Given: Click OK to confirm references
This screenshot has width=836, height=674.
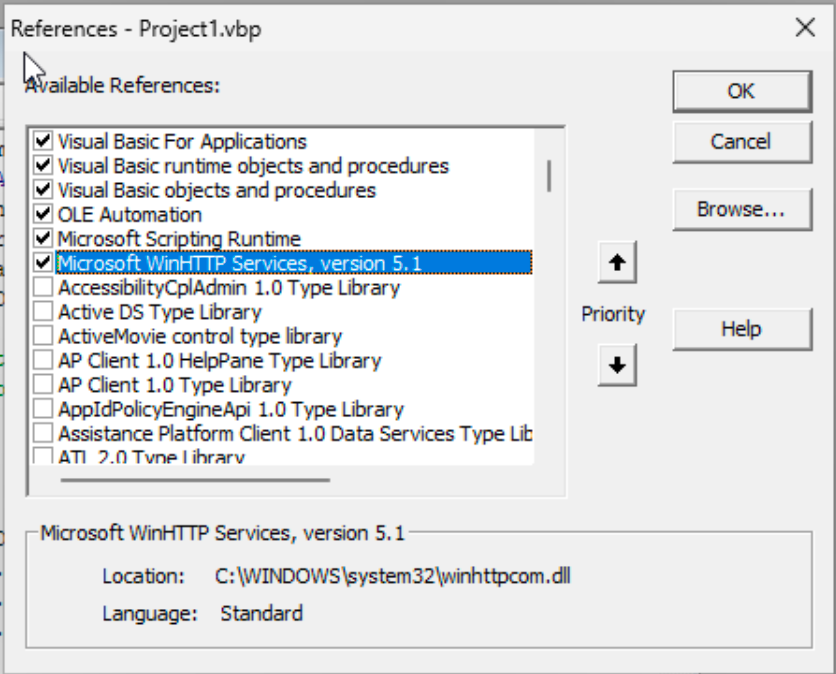Looking at the screenshot, I should click(741, 91).
